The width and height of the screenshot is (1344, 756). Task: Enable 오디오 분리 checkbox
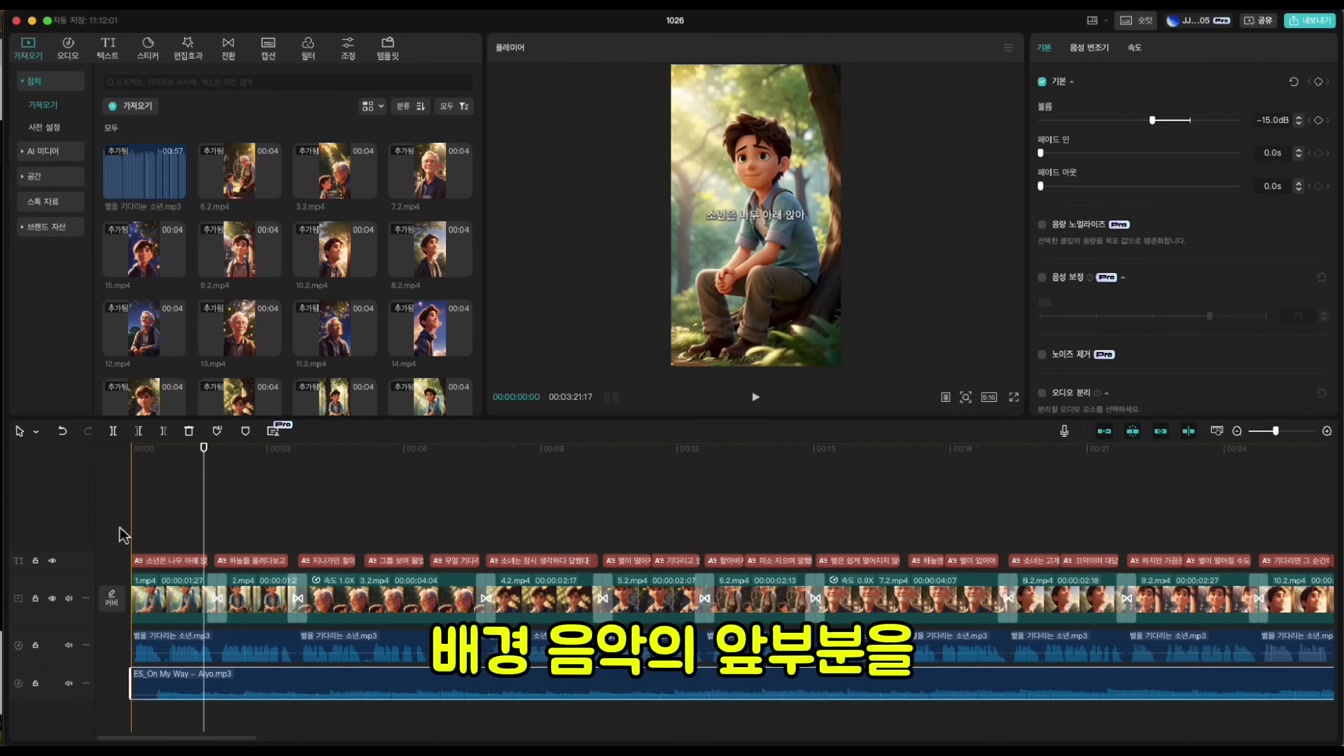[x=1042, y=393]
